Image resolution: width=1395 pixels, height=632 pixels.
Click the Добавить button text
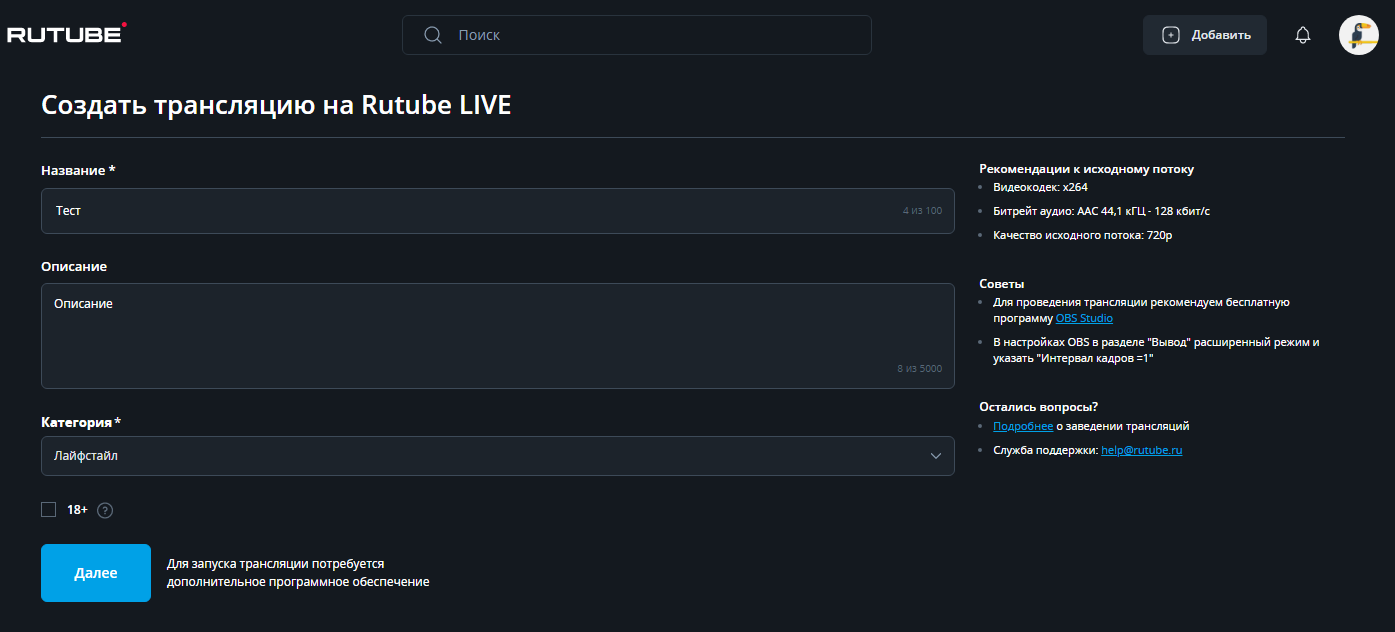click(x=1220, y=35)
